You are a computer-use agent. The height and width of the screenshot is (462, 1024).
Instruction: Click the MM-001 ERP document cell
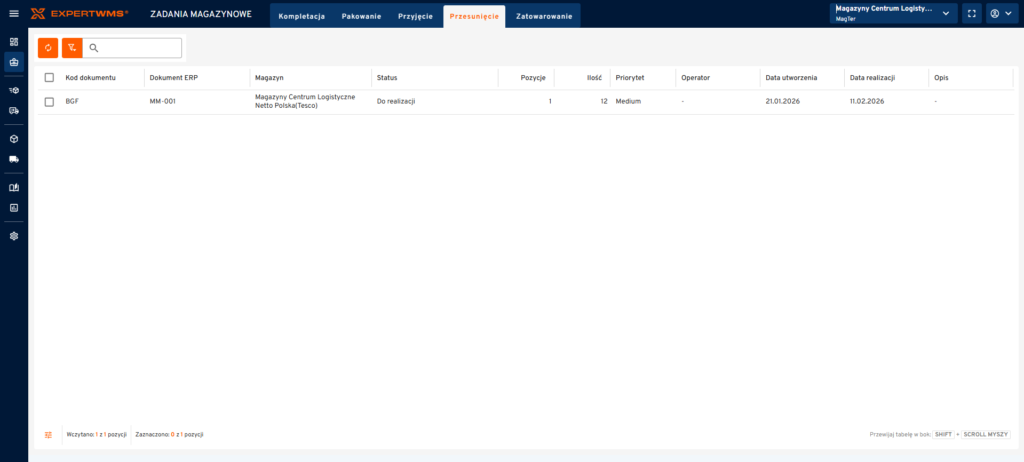point(163,102)
